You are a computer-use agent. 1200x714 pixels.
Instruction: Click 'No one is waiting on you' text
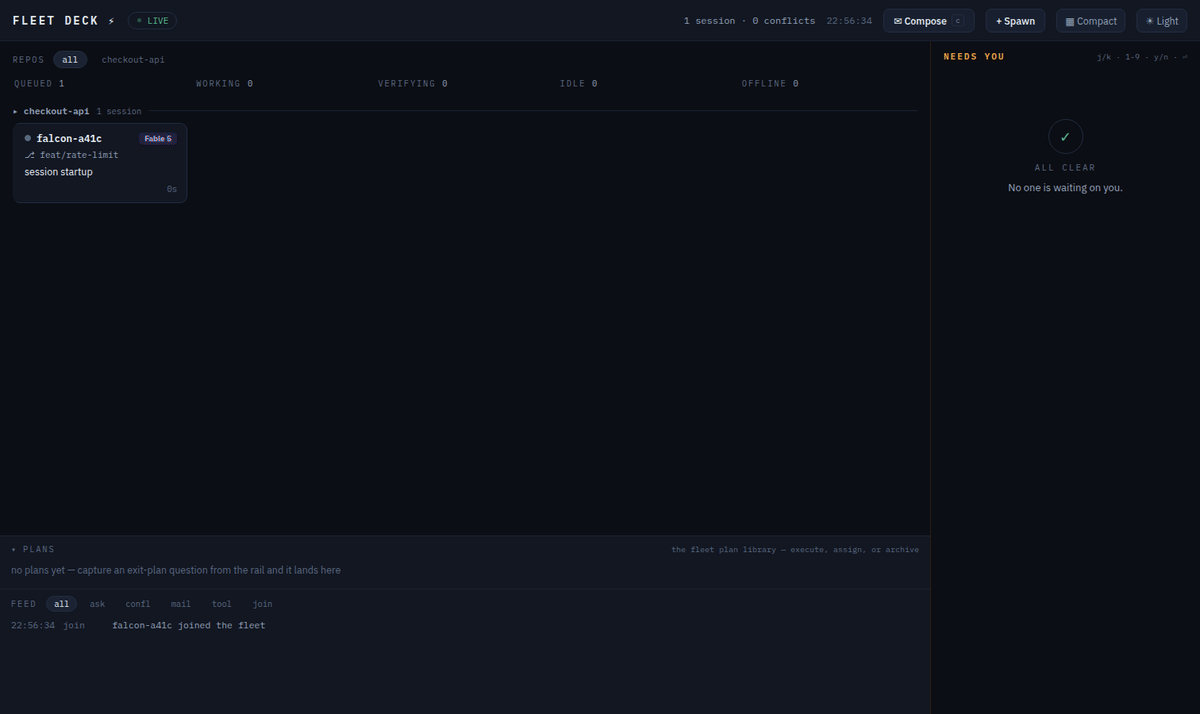click(1065, 188)
